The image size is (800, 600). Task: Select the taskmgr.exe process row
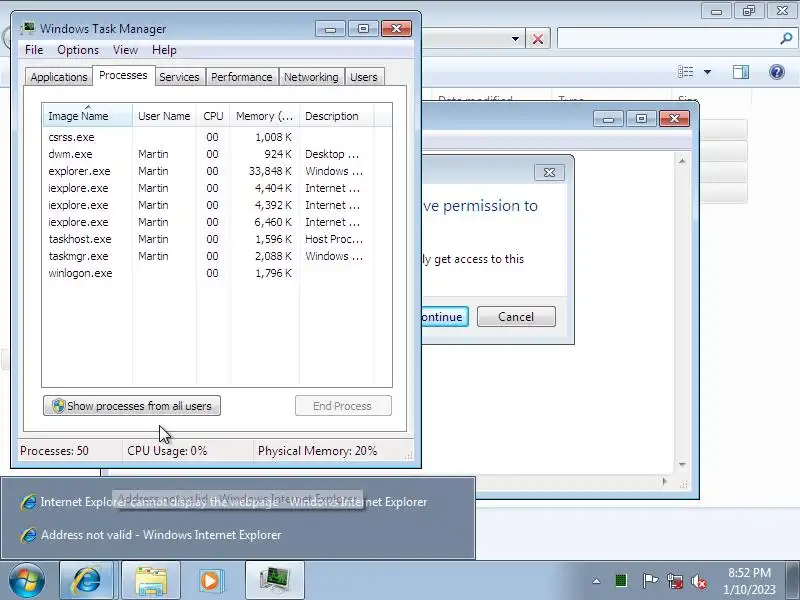click(206, 256)
